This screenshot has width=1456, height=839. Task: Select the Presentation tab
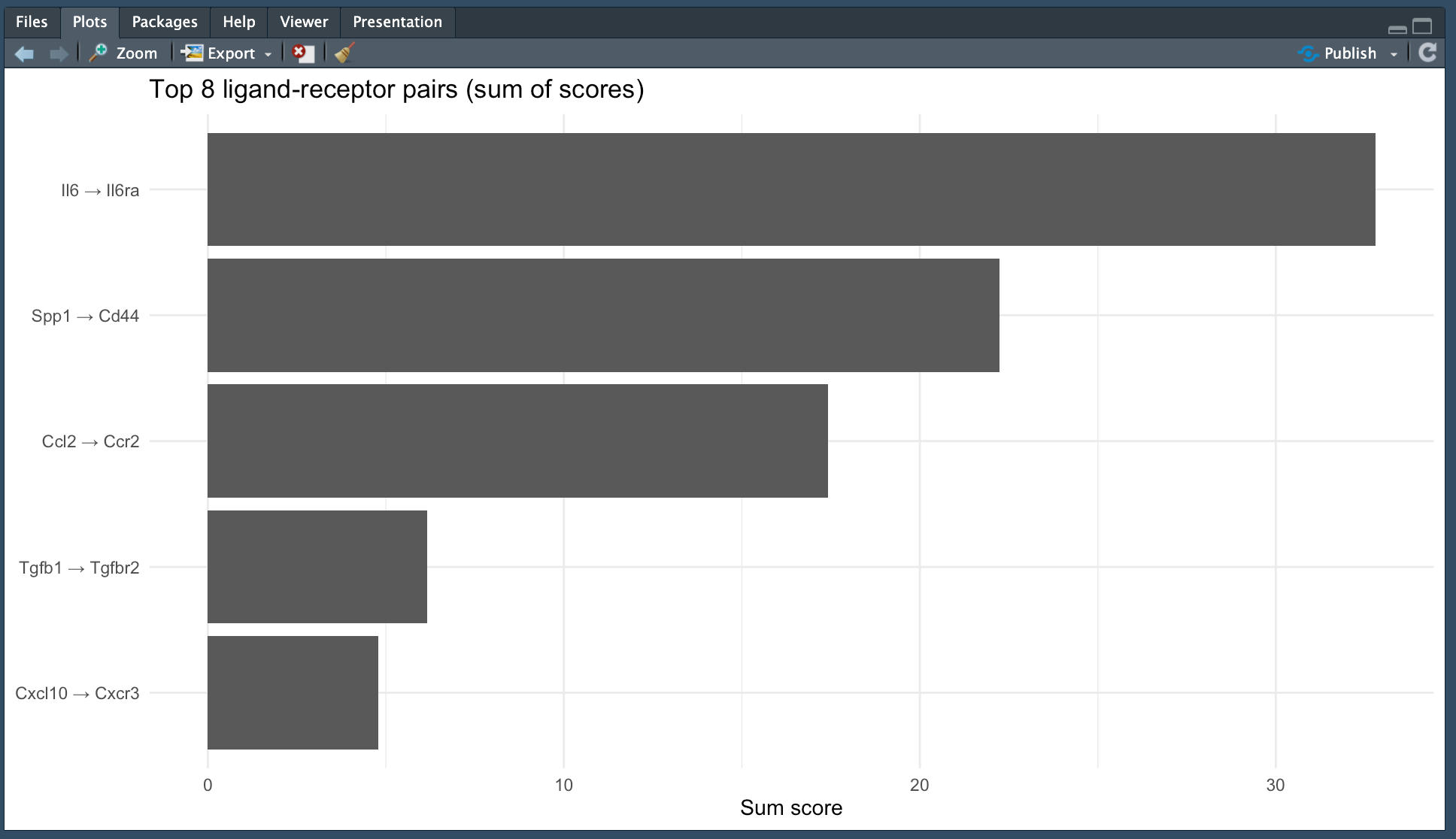[397, 22]
